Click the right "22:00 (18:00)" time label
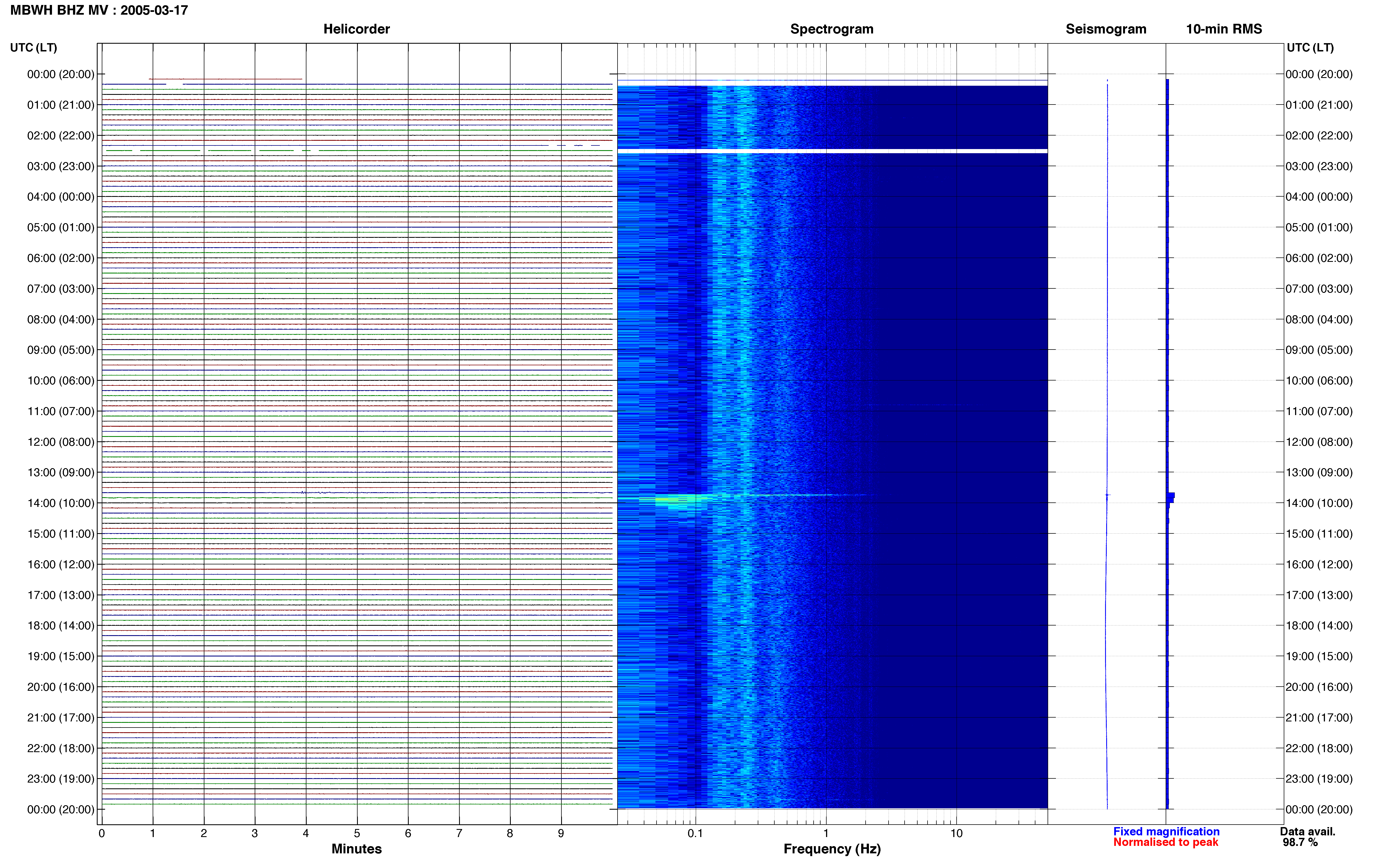Screen dimensions: 1388x868 point(1319,748)
